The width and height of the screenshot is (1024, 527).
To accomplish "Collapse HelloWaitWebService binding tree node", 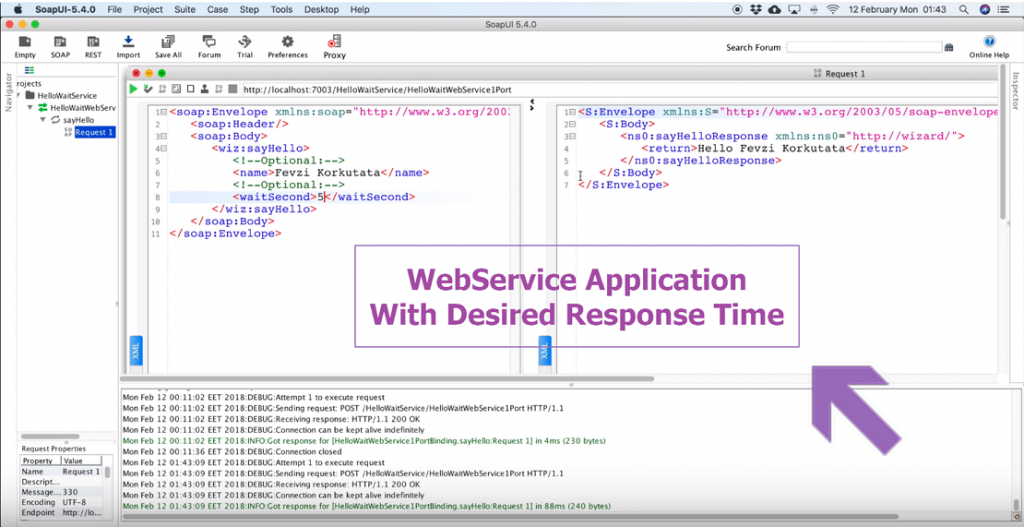I will click(x=30, y=108).
